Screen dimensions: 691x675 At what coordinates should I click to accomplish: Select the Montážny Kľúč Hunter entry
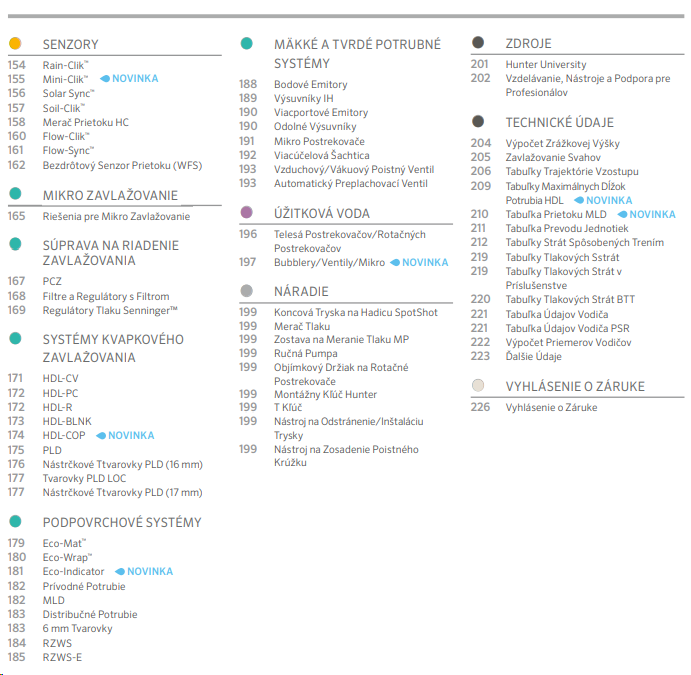[325, 395]
